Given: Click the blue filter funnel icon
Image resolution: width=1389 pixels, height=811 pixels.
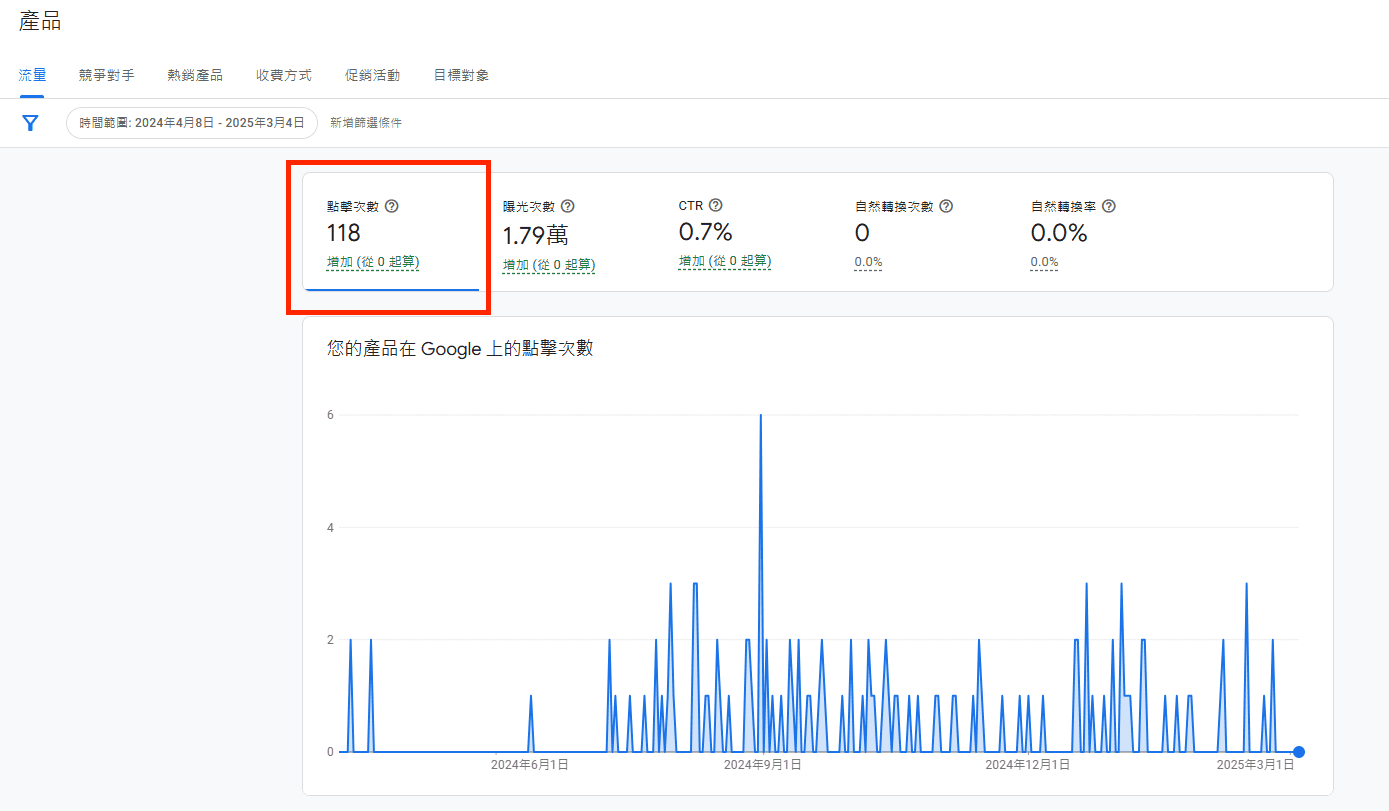Looking at the screenshot, I should 31,123.
